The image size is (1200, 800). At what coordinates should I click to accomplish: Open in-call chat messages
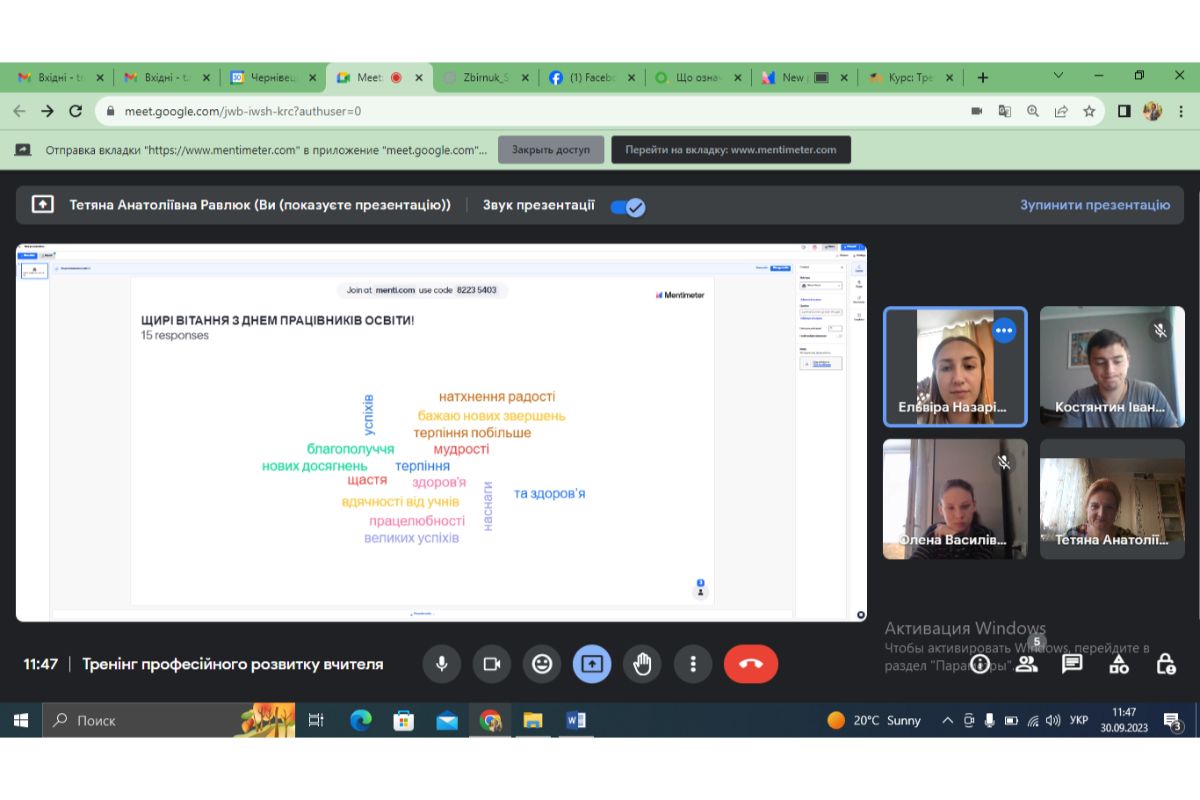pos(1073,664)
